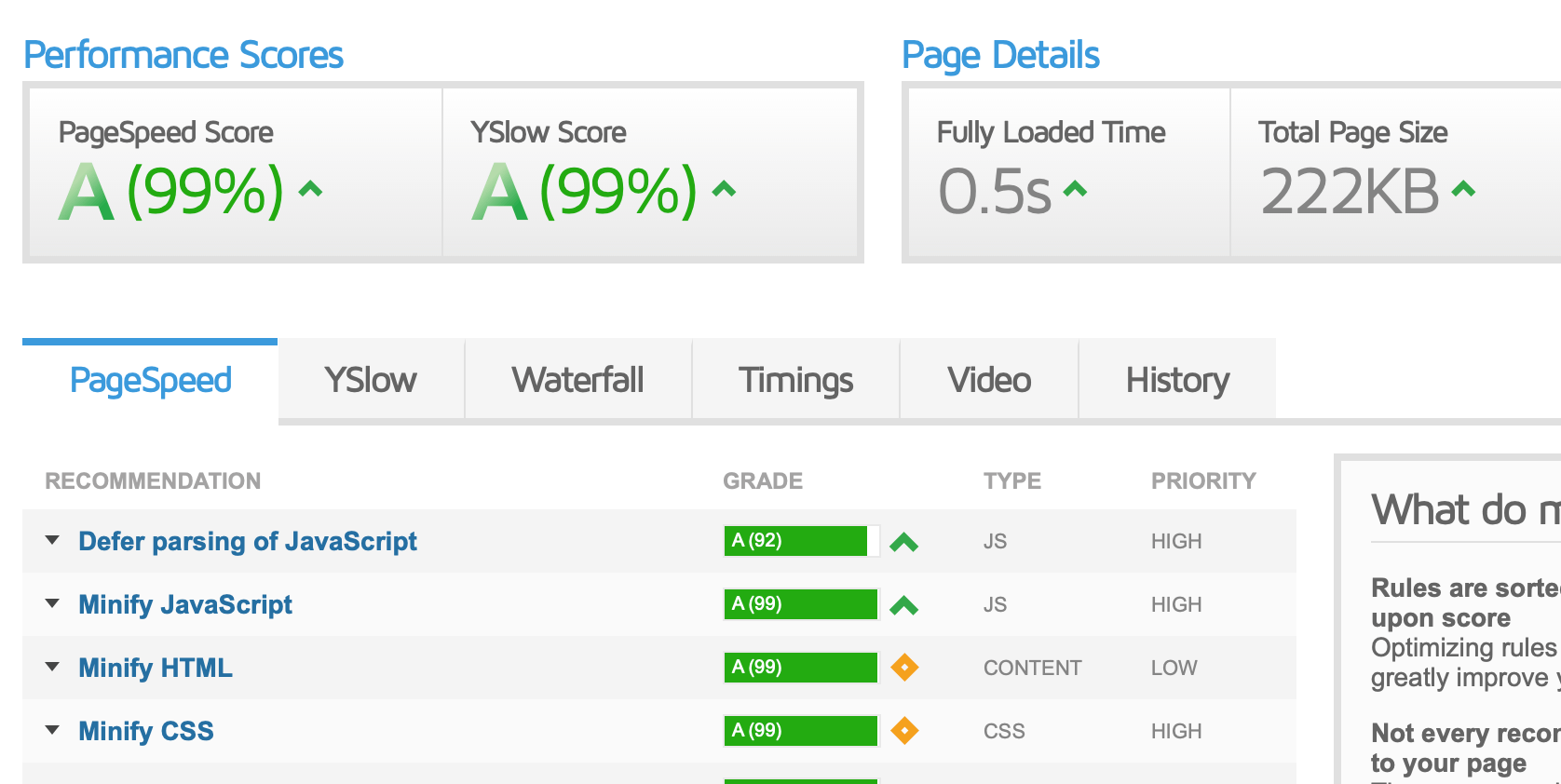Click green up arrow beside PageSpeed Score

(310, 190)
